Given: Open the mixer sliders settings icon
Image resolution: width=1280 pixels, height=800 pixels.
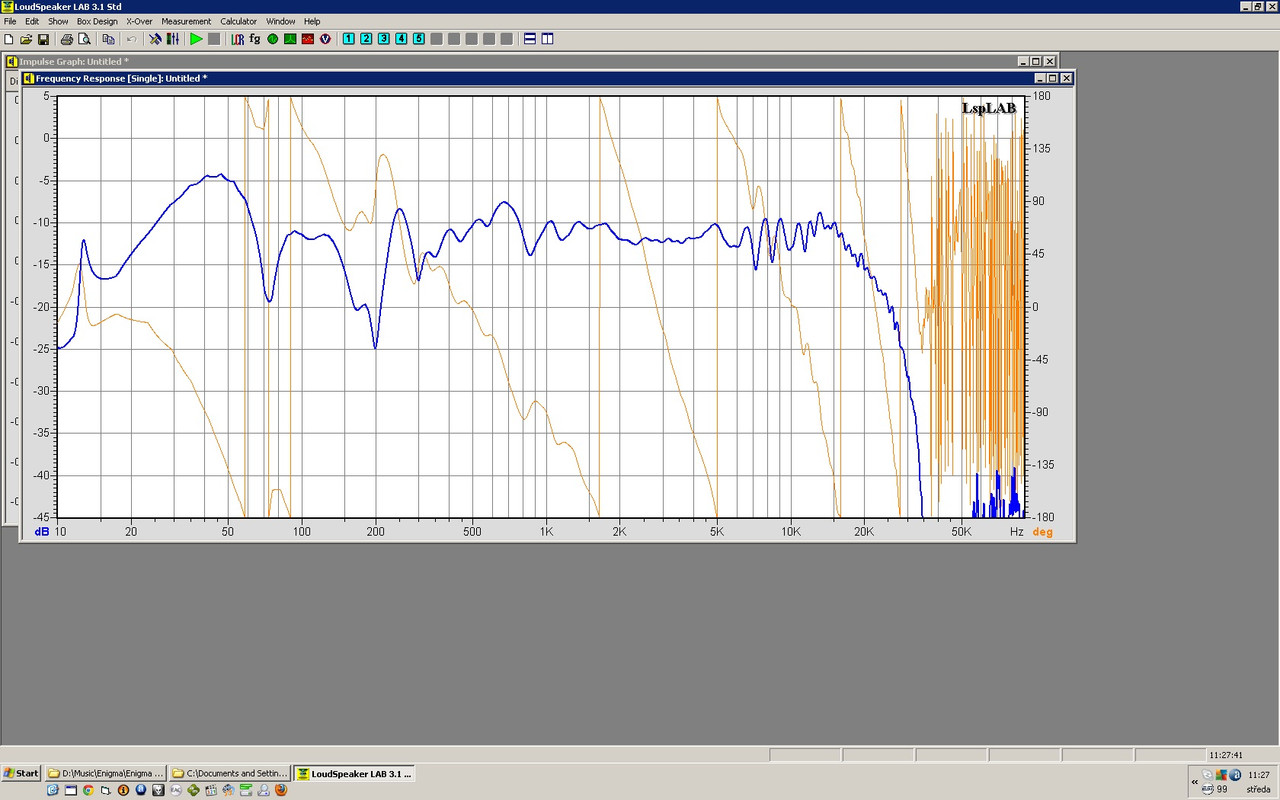Looking at the screenshot, I should pos(173,39).
